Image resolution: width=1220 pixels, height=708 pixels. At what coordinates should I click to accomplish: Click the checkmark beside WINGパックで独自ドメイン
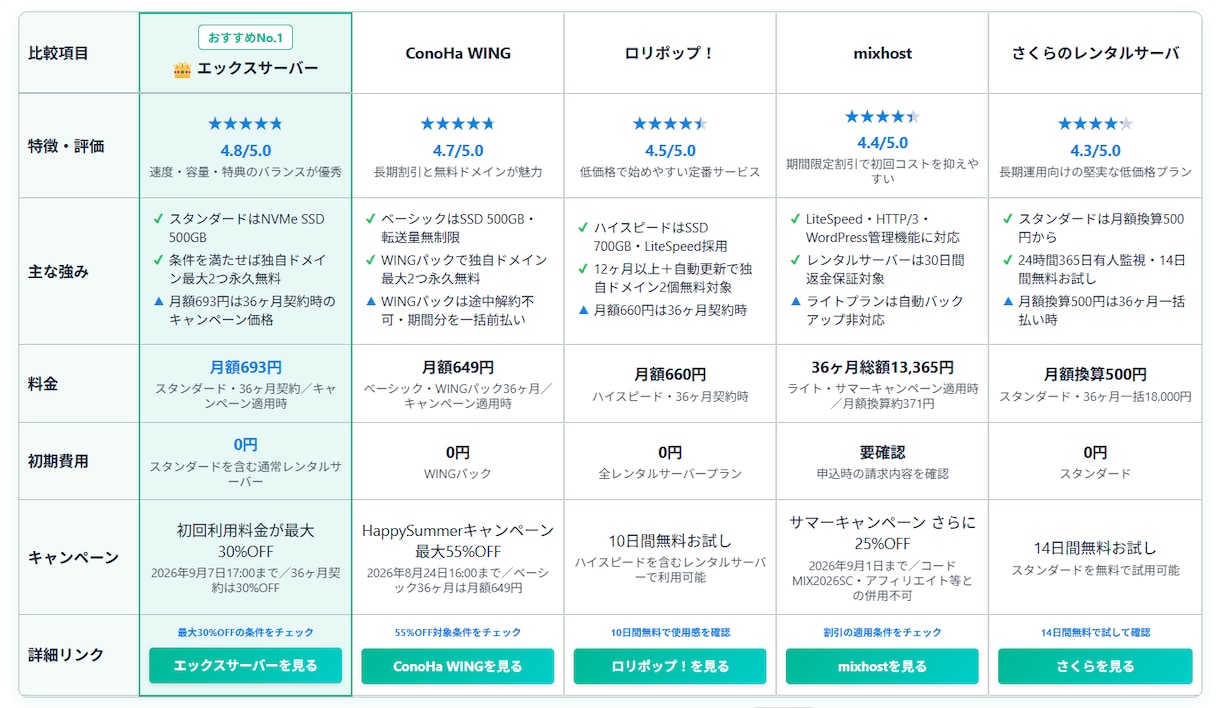371,260
